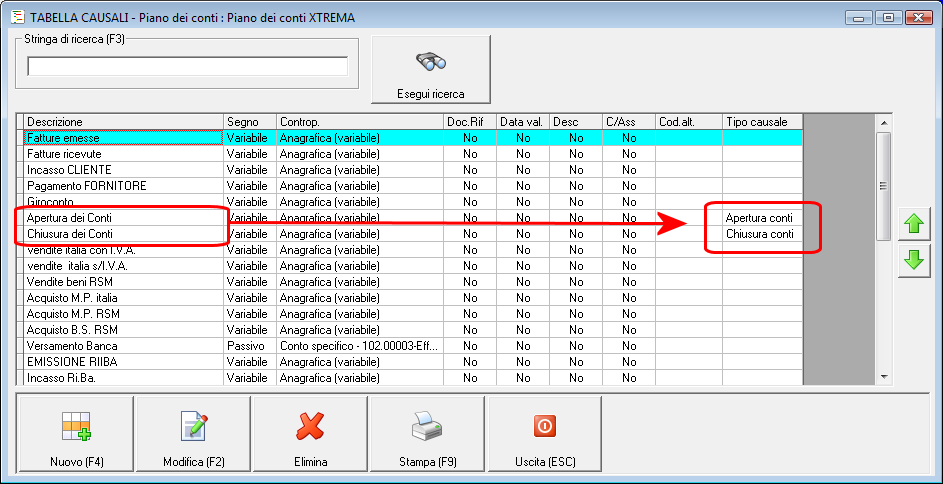Move row up with green up arrow
This screenshot has height=484, width=943.
914,224
